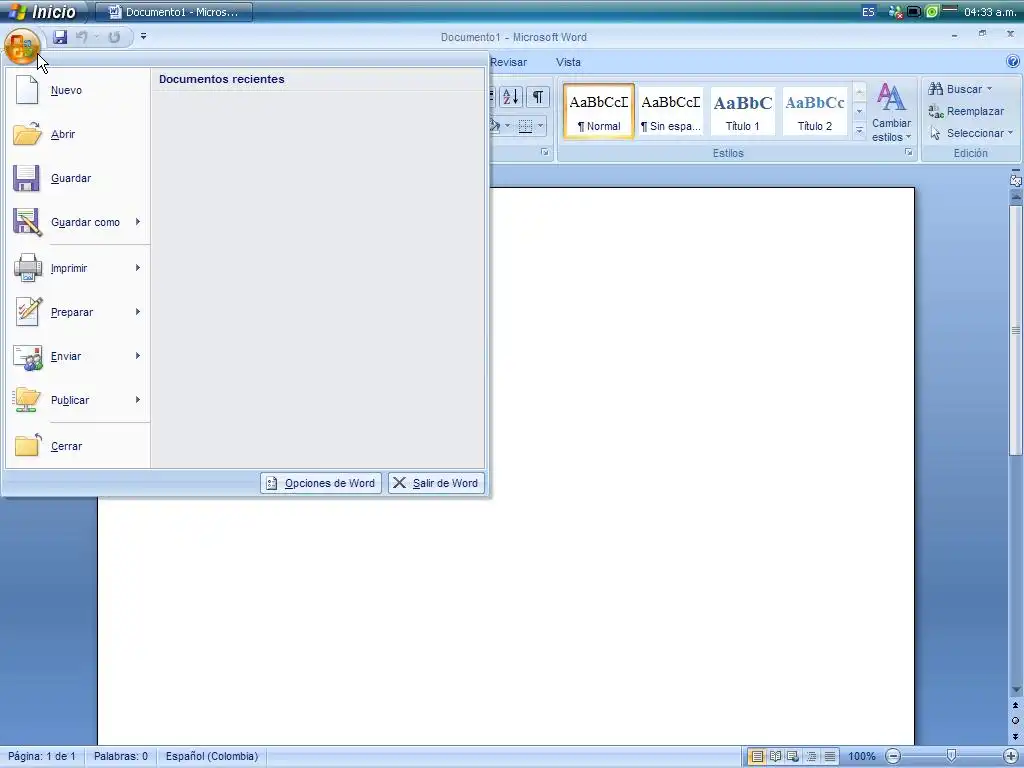
Task: Choose Nuevo in the Office menu
Action: [78, 90]
